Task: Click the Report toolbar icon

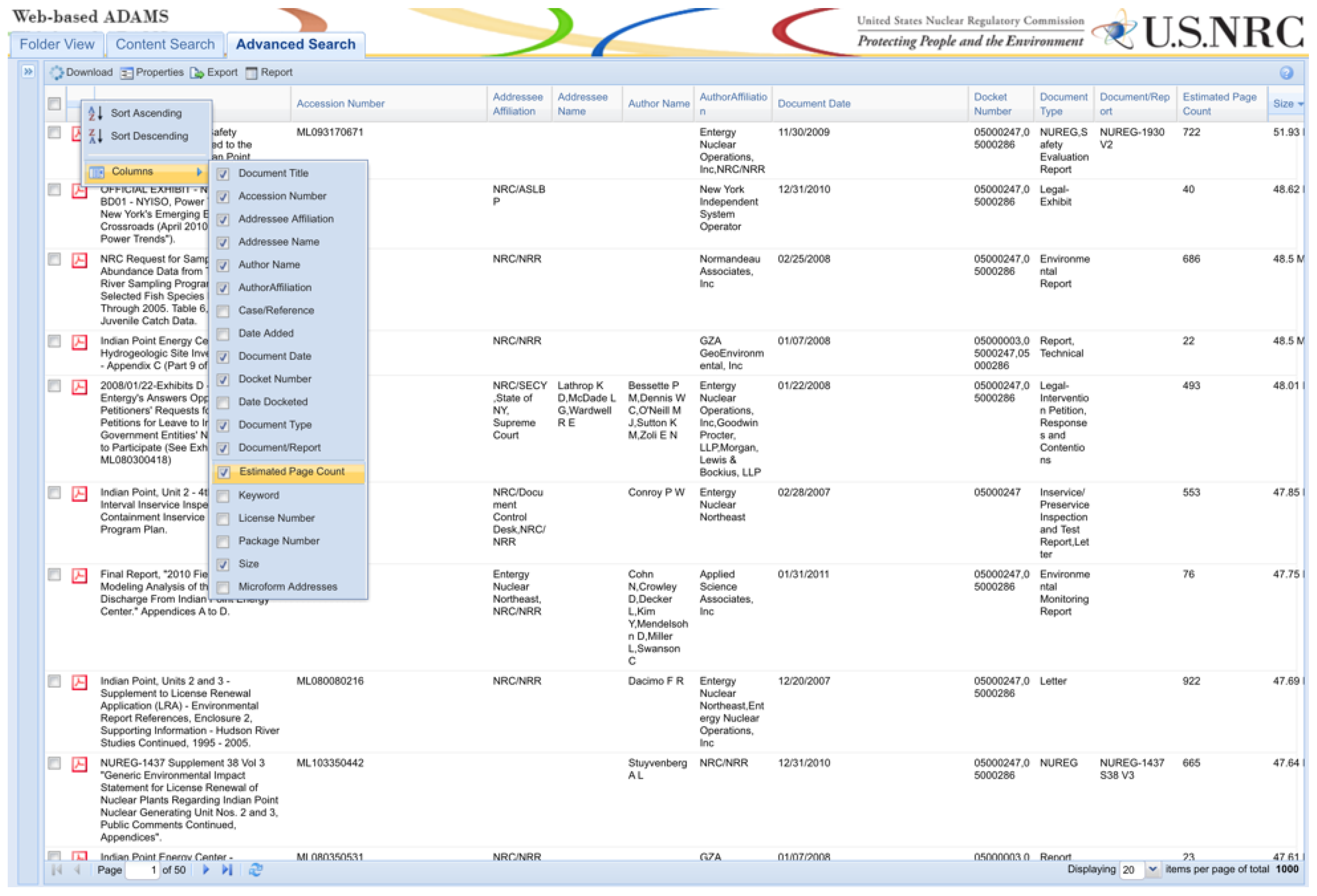Action: 251,73
